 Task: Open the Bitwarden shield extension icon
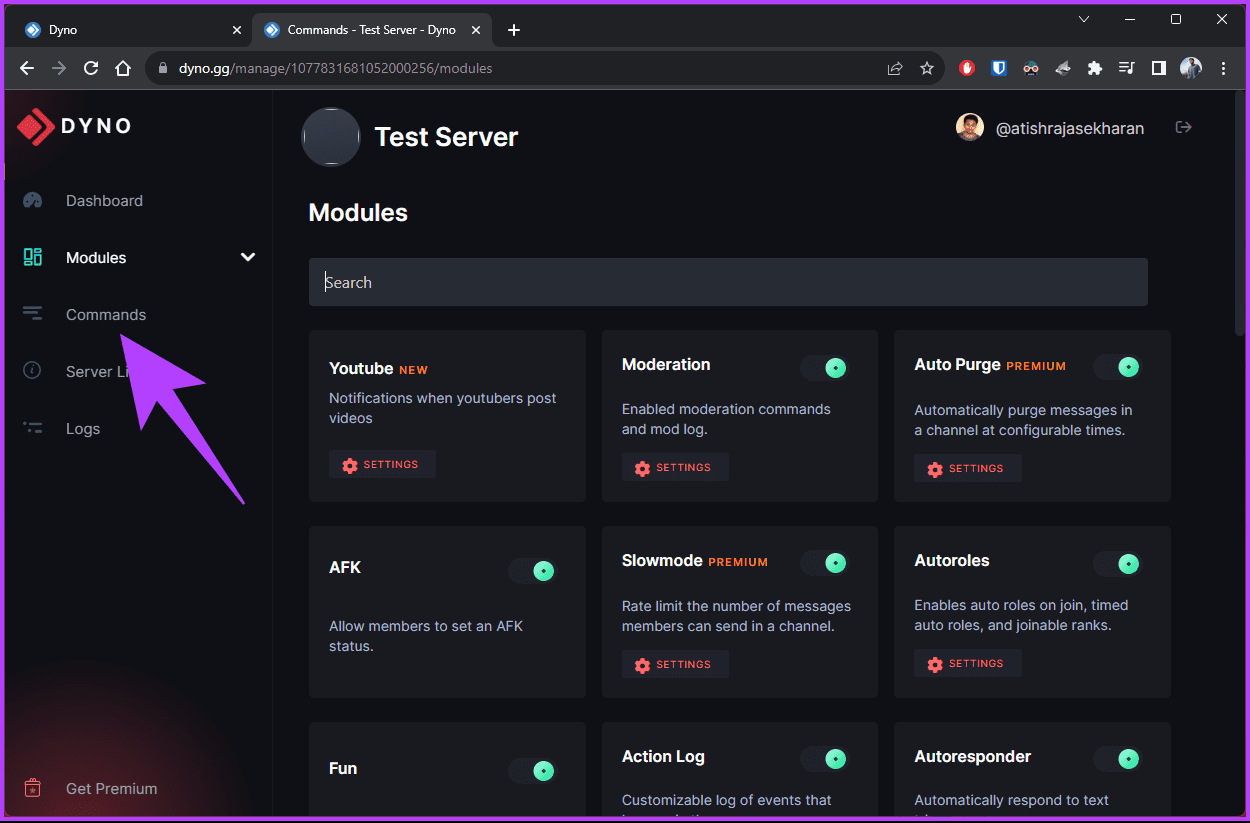tap(999, 68)
